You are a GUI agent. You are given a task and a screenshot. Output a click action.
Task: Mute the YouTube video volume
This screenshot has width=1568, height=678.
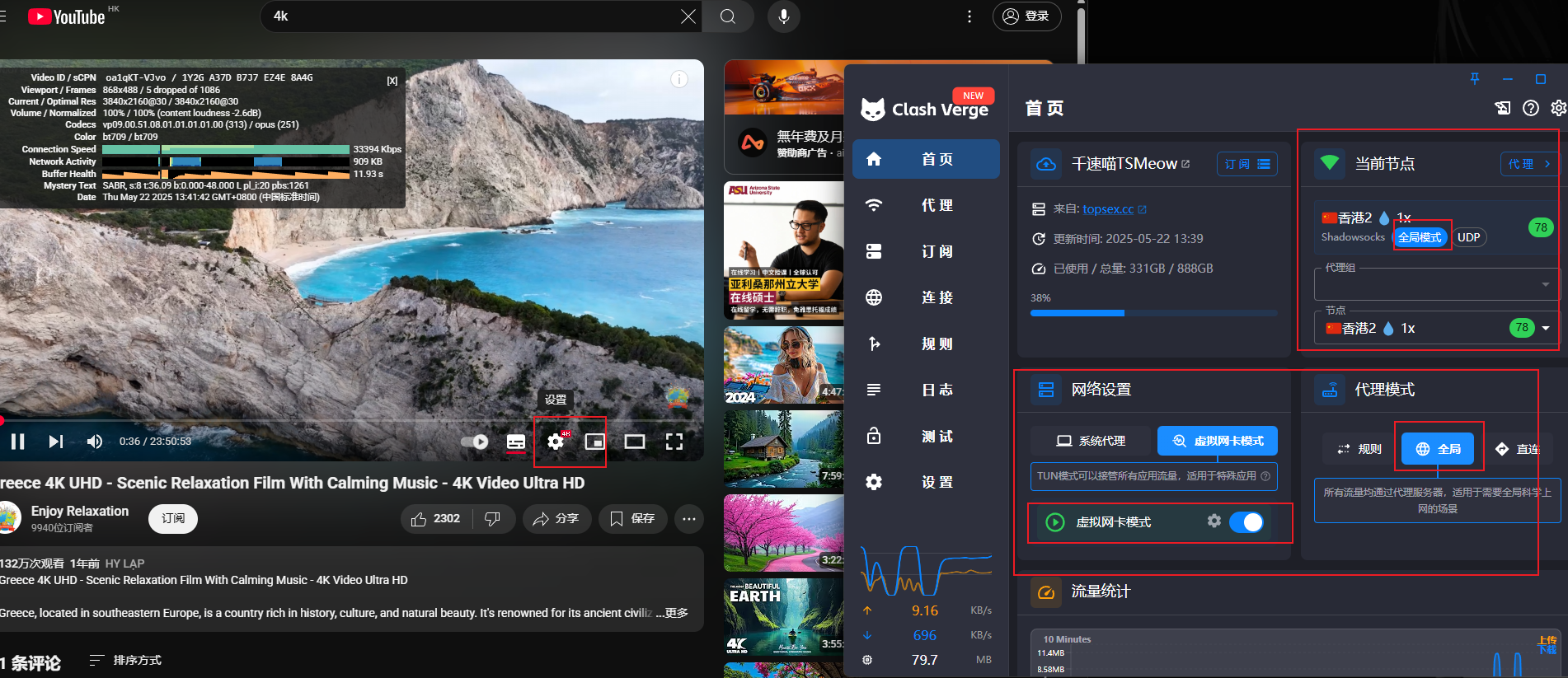pos(95,442)
